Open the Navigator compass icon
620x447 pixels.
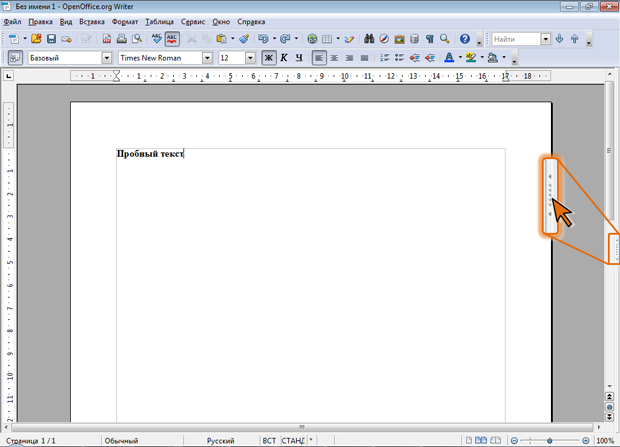[384, 39]
